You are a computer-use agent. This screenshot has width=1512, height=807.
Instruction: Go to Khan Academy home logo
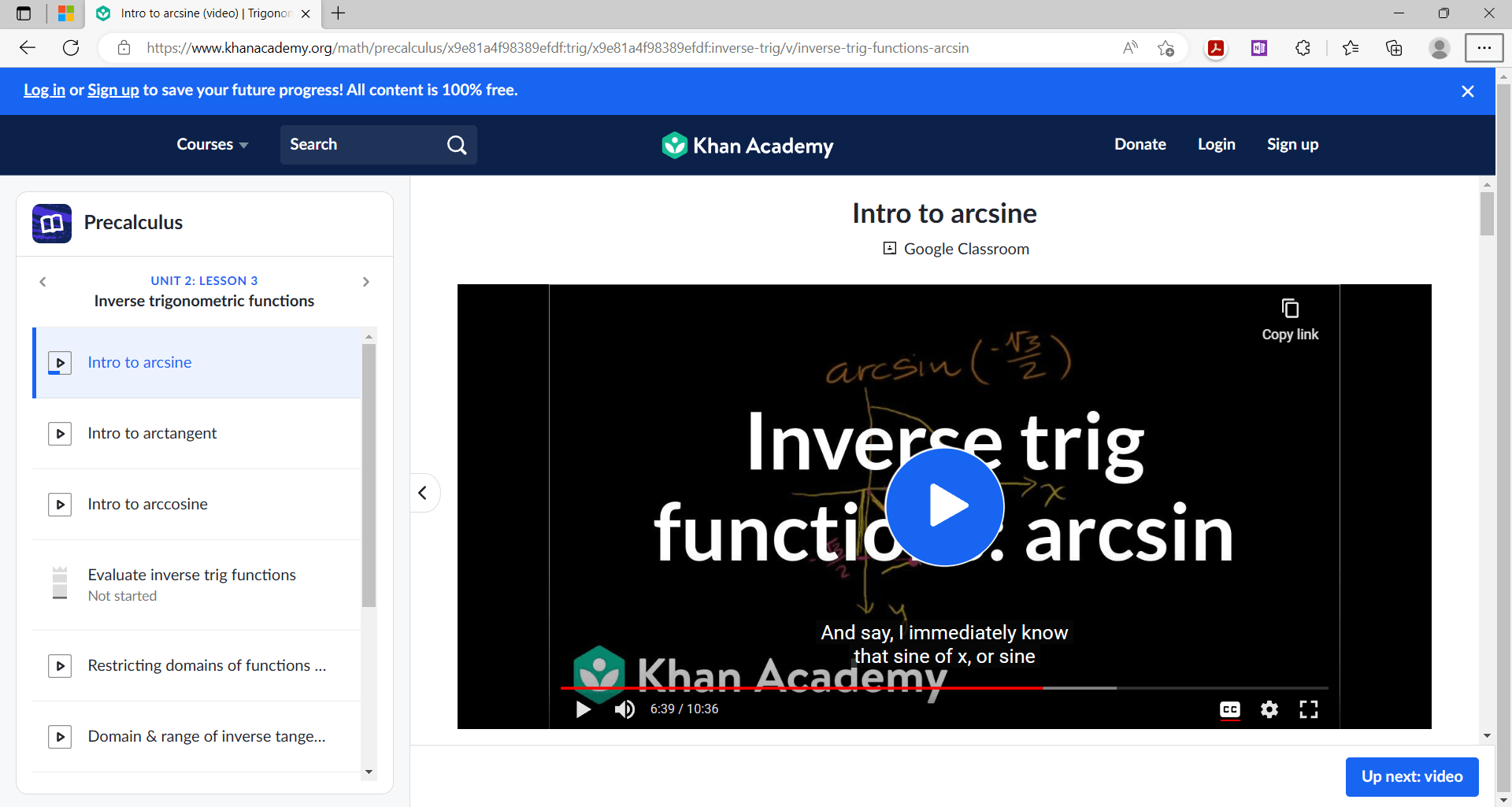point(747,146)
